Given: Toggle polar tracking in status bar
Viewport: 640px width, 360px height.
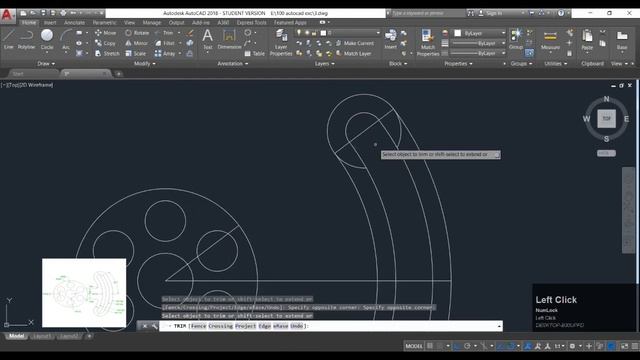Looking at the screenshot, I should pyautogui.click(x=467, y=346).
